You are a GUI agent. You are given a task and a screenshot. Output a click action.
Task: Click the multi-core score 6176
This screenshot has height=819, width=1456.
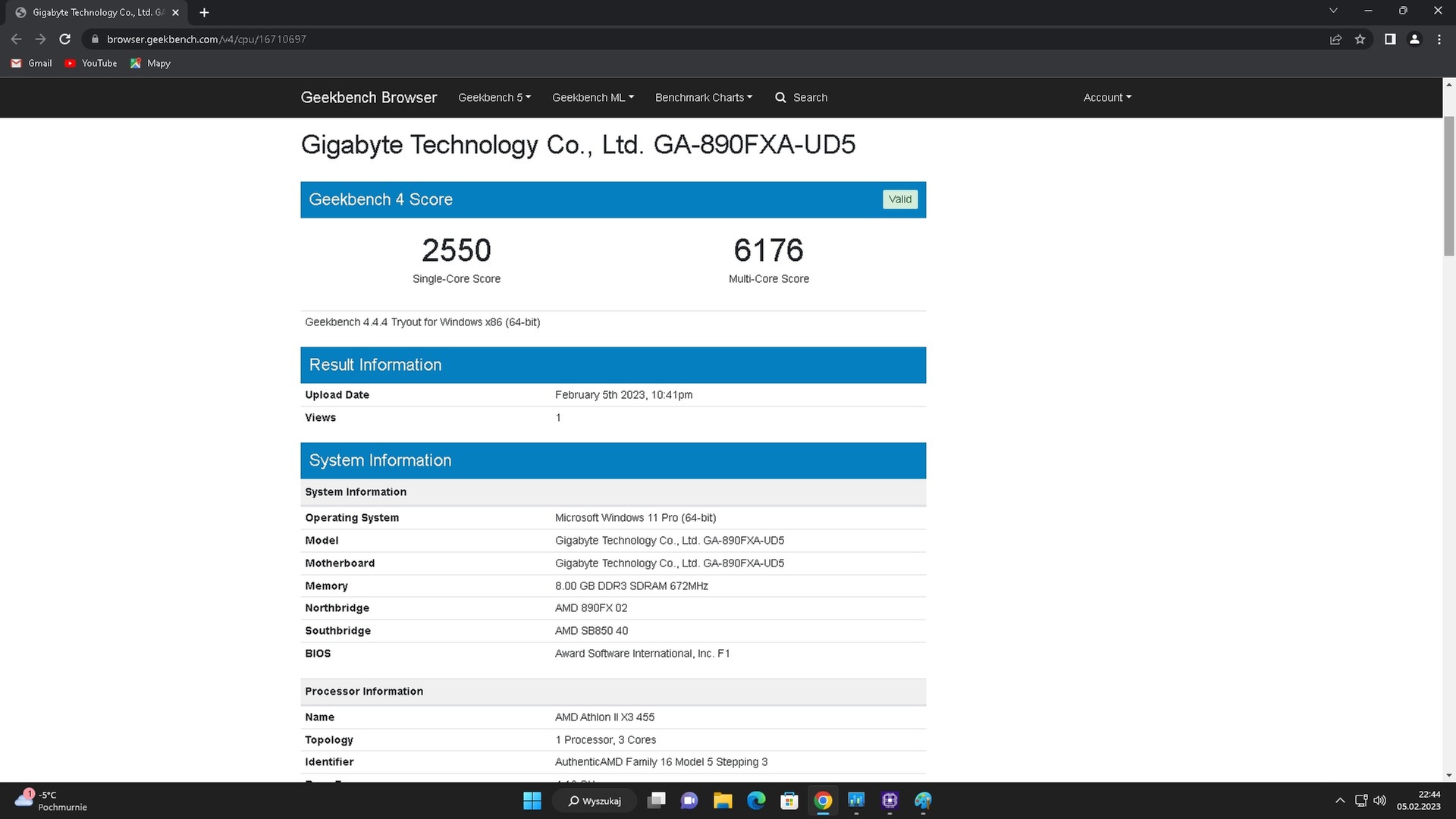(x=768, y=250)
